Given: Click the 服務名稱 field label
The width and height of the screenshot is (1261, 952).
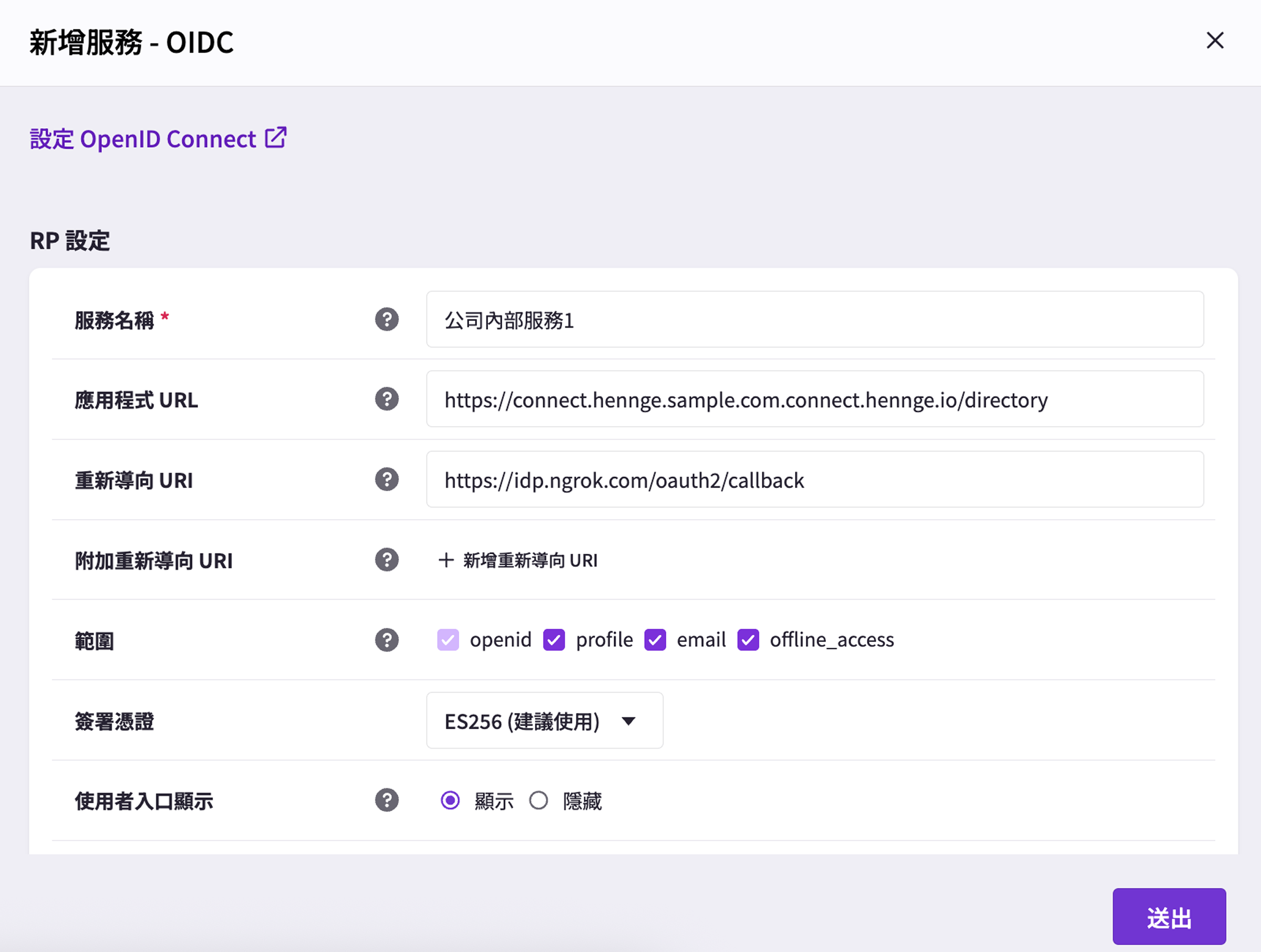Looking at the screenshot, I should pyautogui.click(x=114, y=320).
